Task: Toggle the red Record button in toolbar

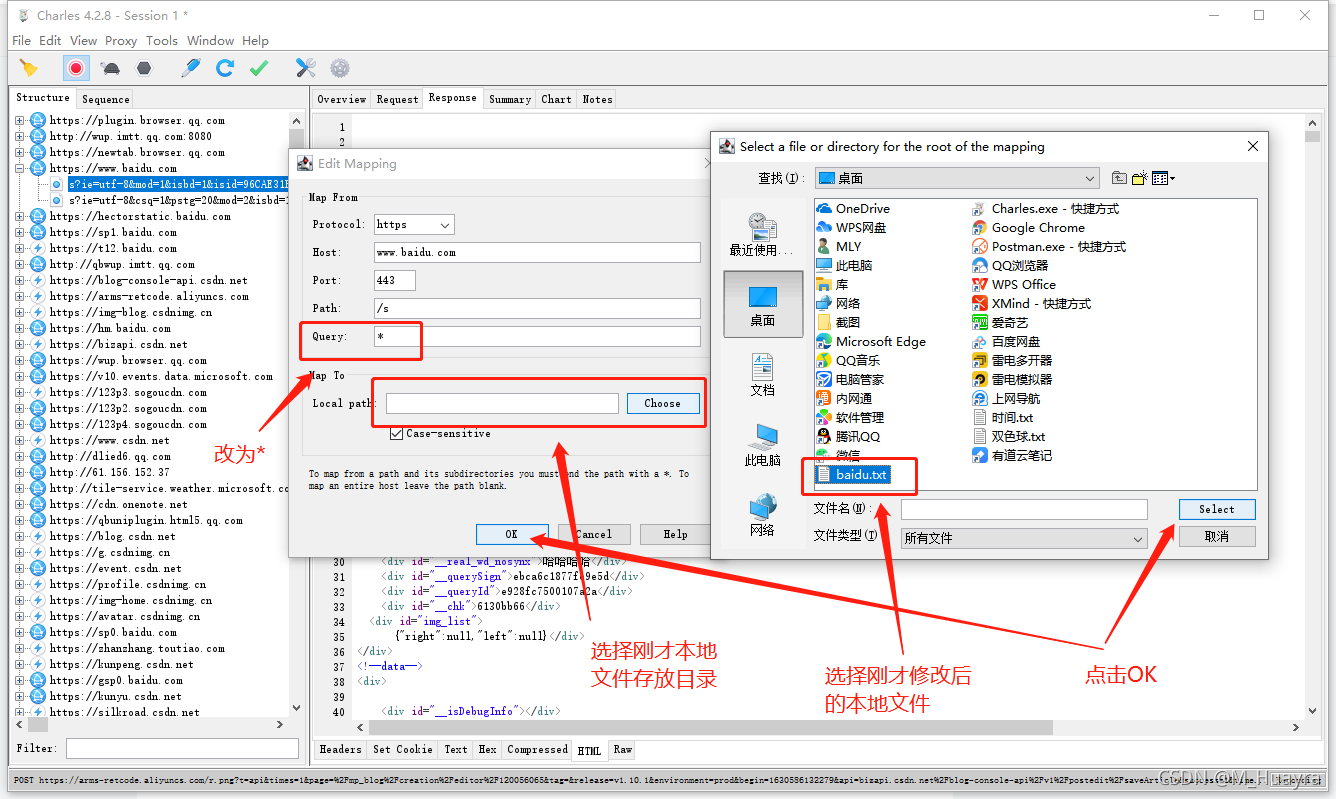Action: (x=75, y=68)
